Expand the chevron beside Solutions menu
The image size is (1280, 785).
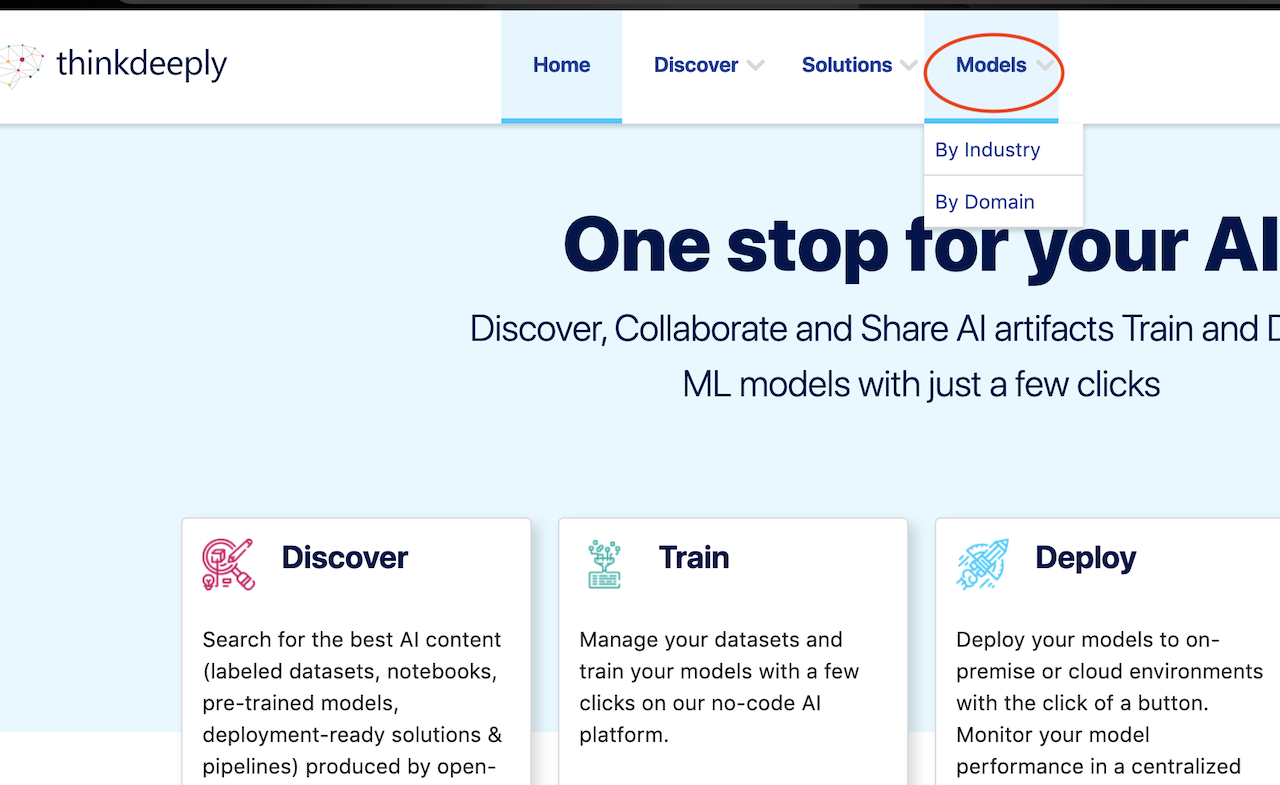coord(908,66)
